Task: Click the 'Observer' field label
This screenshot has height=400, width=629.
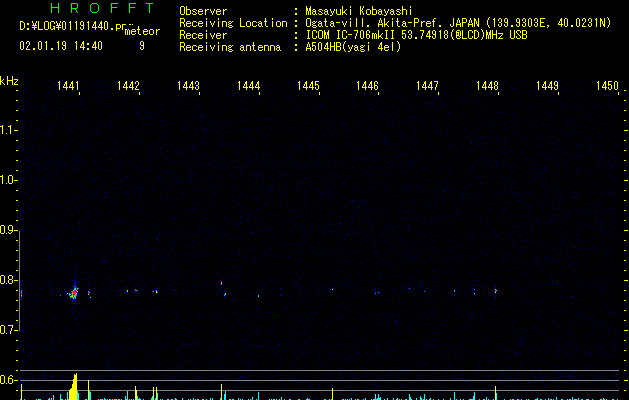Action: click(x=203, y=11)
